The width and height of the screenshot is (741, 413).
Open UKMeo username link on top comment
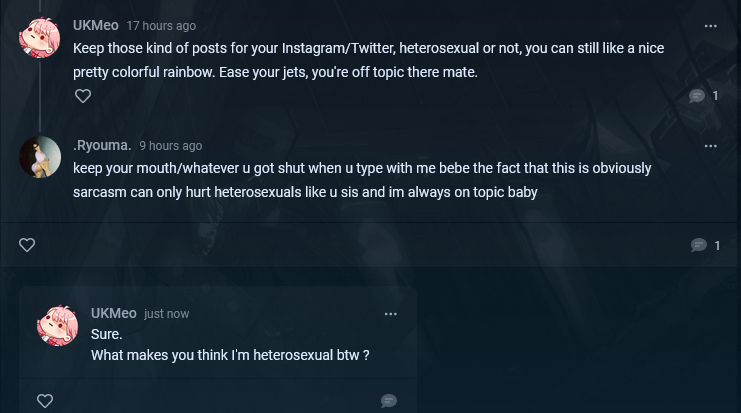tap(96, 25)
